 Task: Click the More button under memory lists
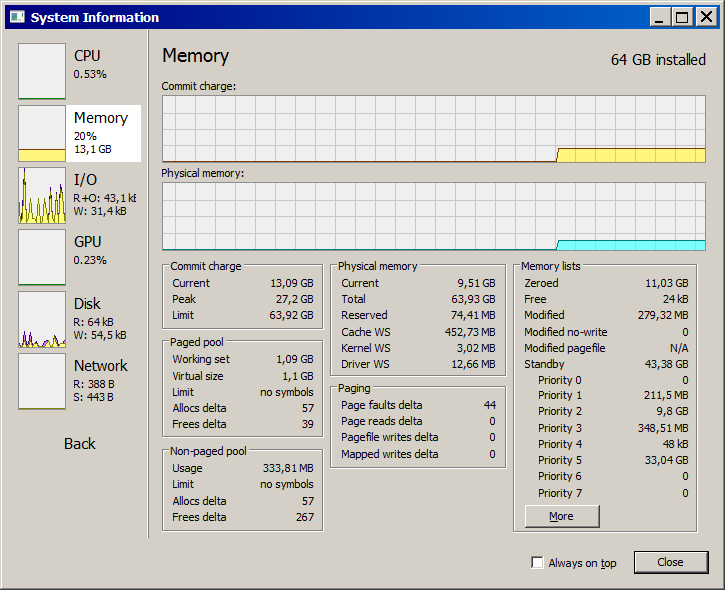click(x=562, y=516)
